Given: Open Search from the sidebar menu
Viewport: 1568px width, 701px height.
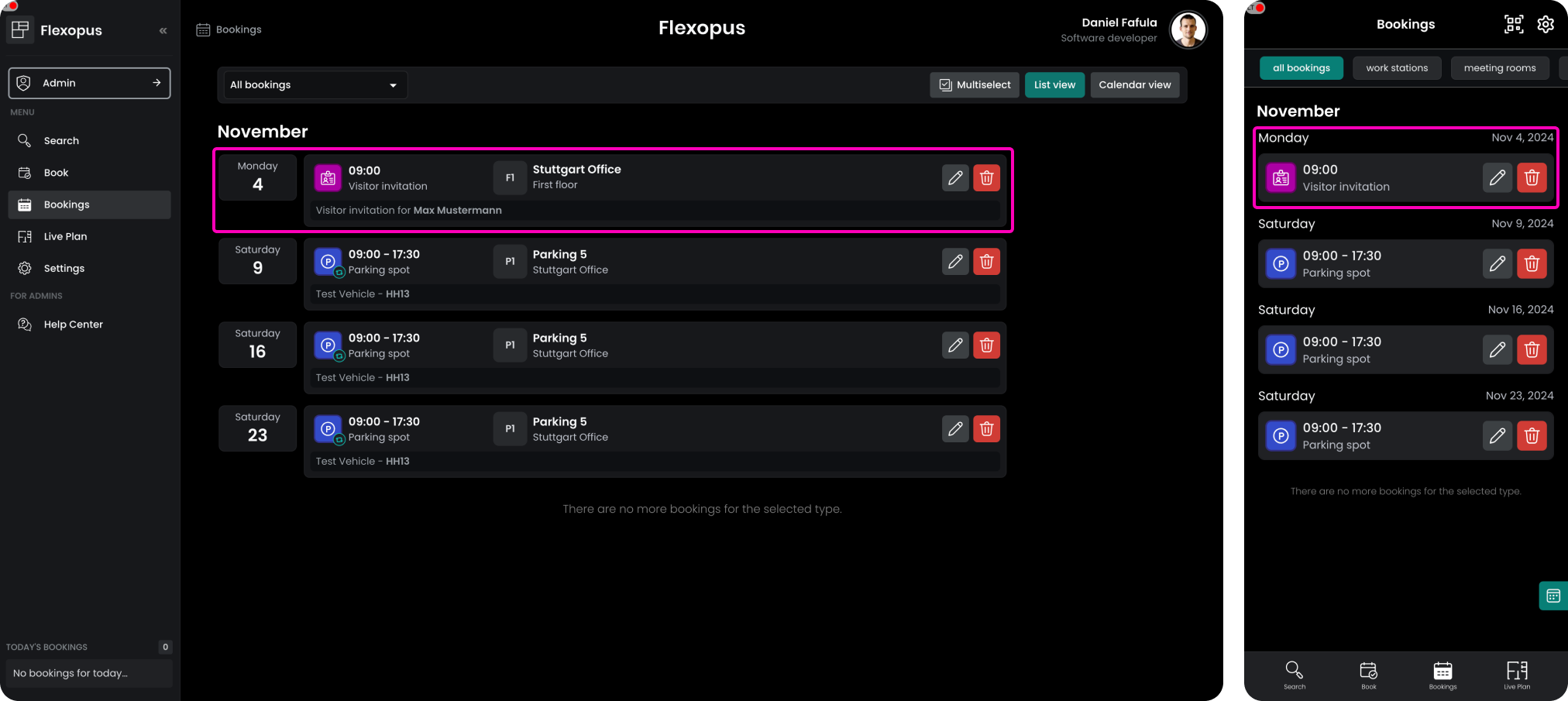Looking at the screenshot, I should (x=61, y=141).
